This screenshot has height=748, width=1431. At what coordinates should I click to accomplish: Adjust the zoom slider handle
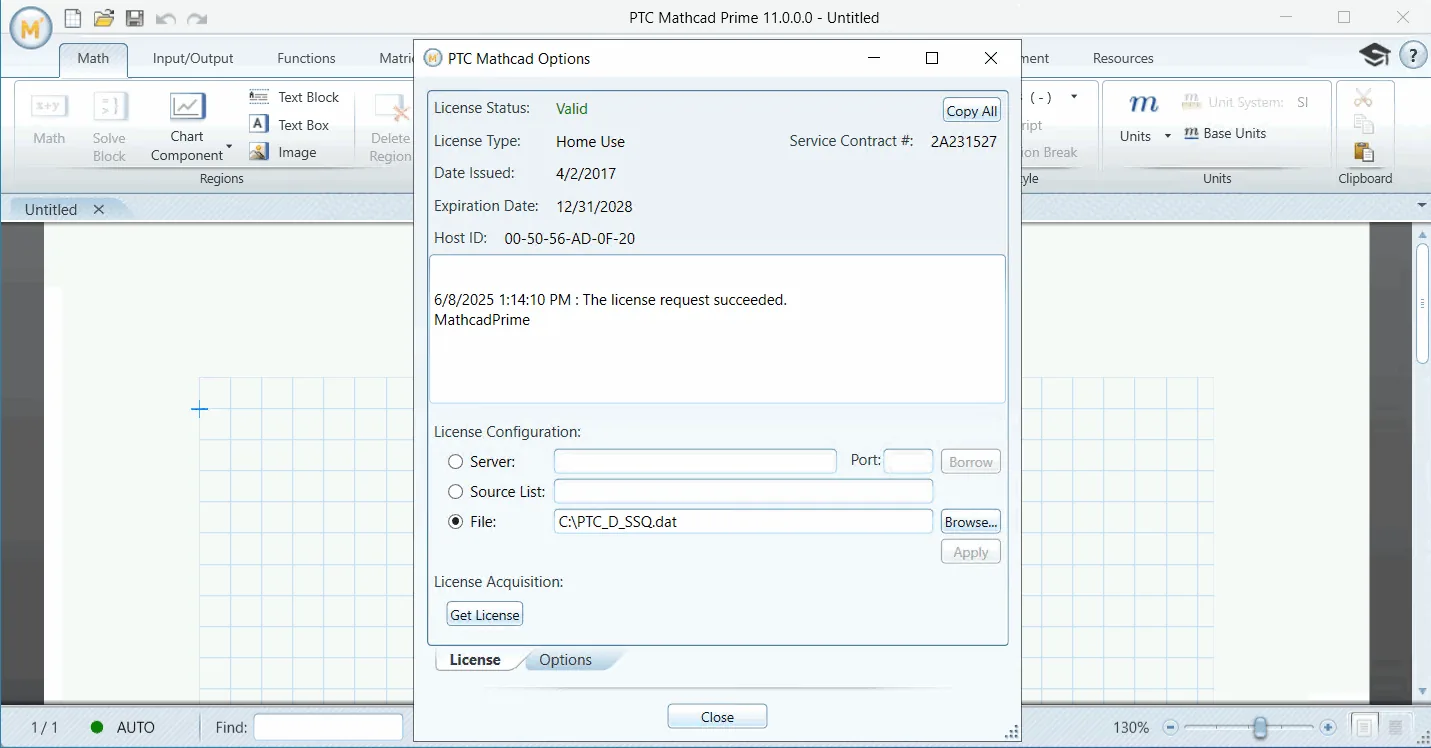[1261, 727]
